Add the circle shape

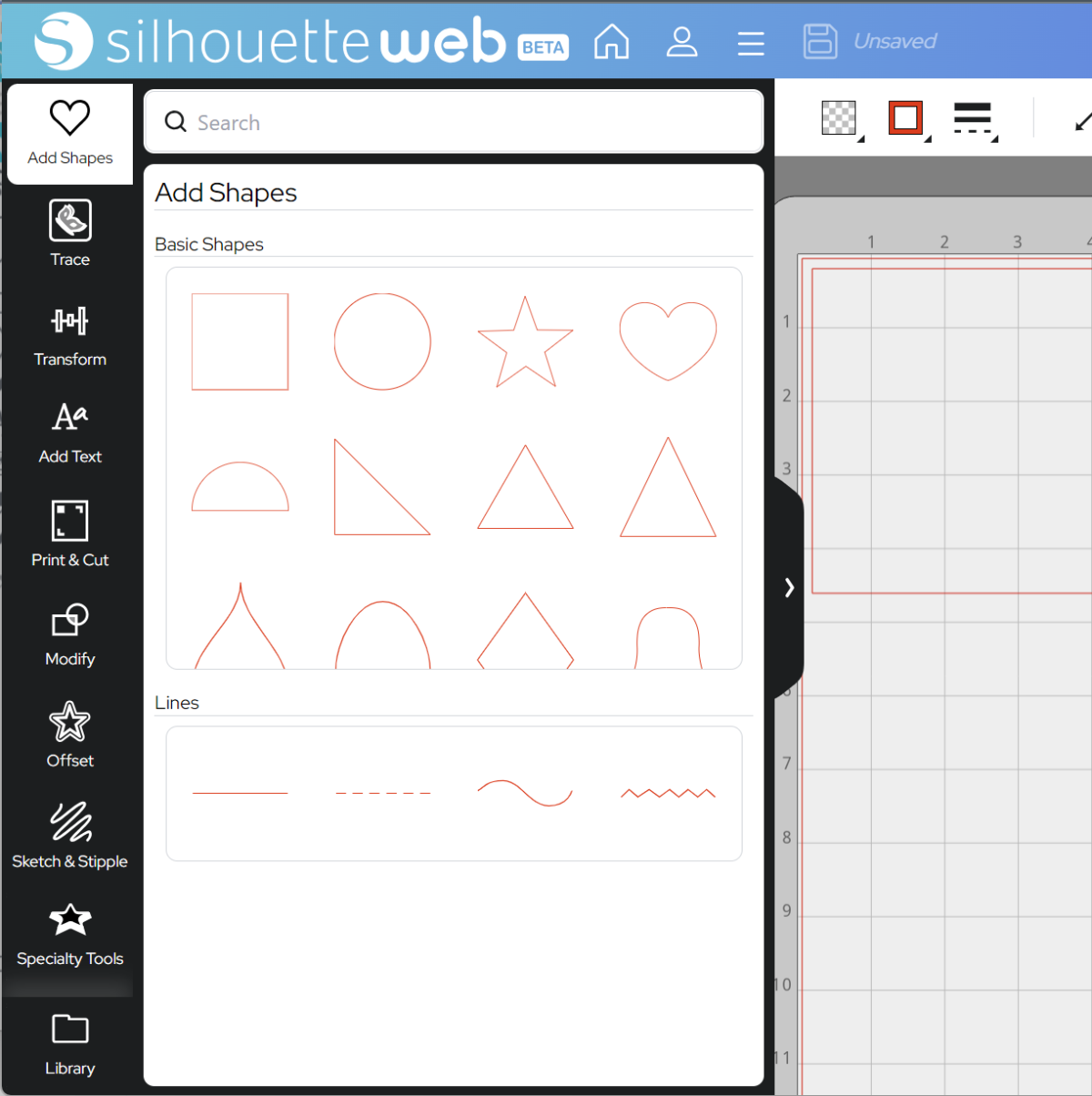pyautogui.click(x=382, y=341)
